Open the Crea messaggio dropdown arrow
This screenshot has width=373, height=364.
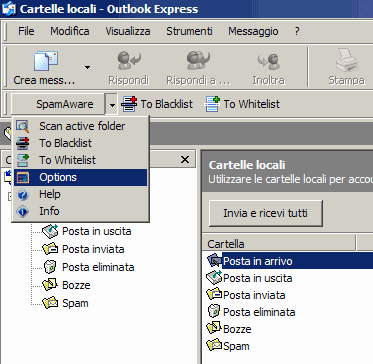pos(87,67)
